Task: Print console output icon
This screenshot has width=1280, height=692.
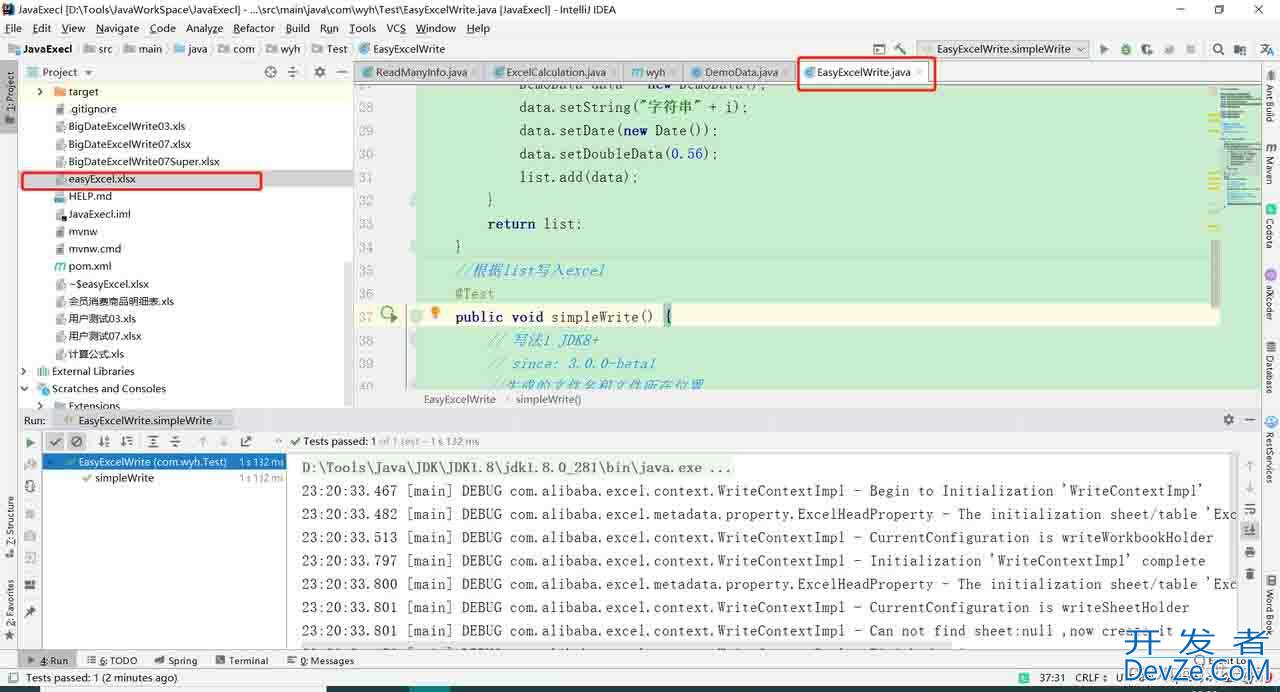Action: pyautogui.click(x=1250, y=552)
